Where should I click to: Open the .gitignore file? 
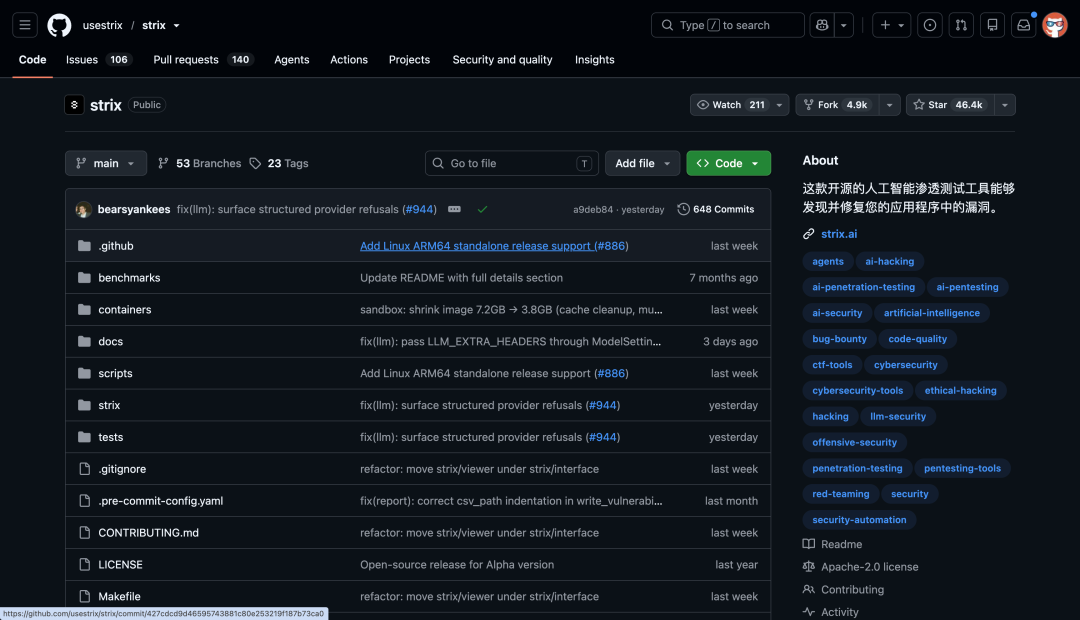tap(122, 469)
